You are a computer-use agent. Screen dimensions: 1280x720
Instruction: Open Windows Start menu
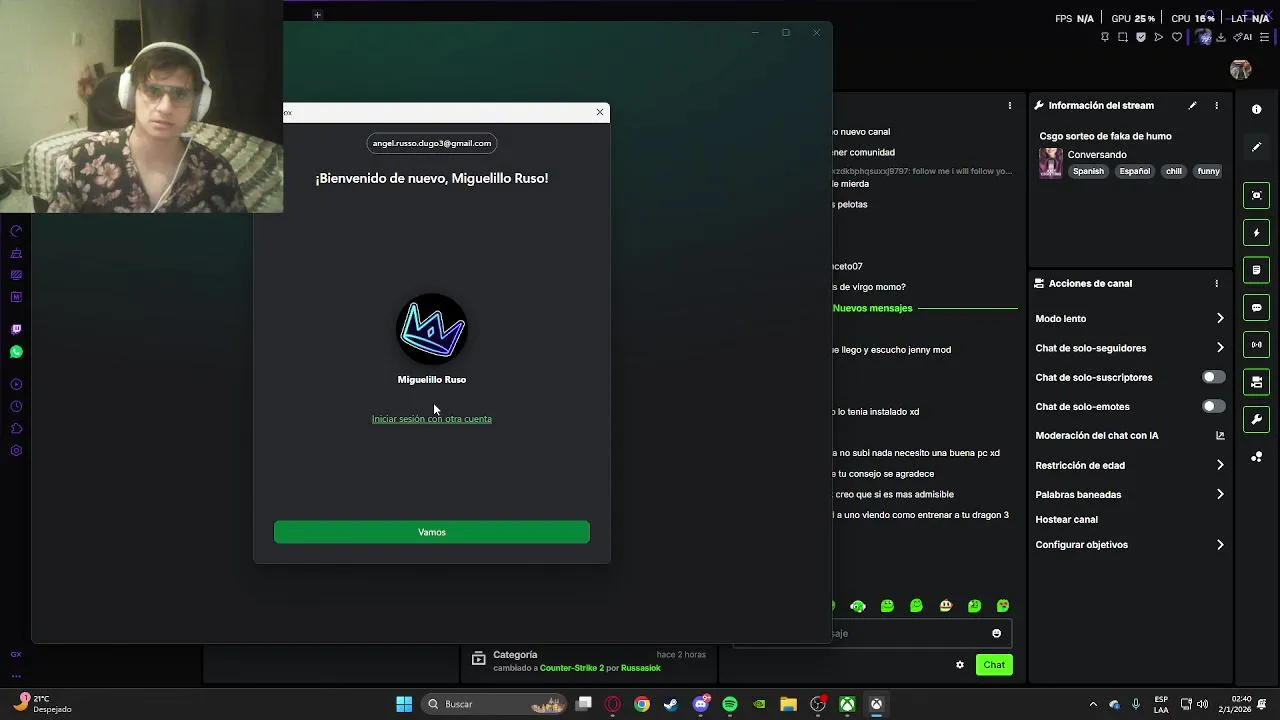[404, 704]
